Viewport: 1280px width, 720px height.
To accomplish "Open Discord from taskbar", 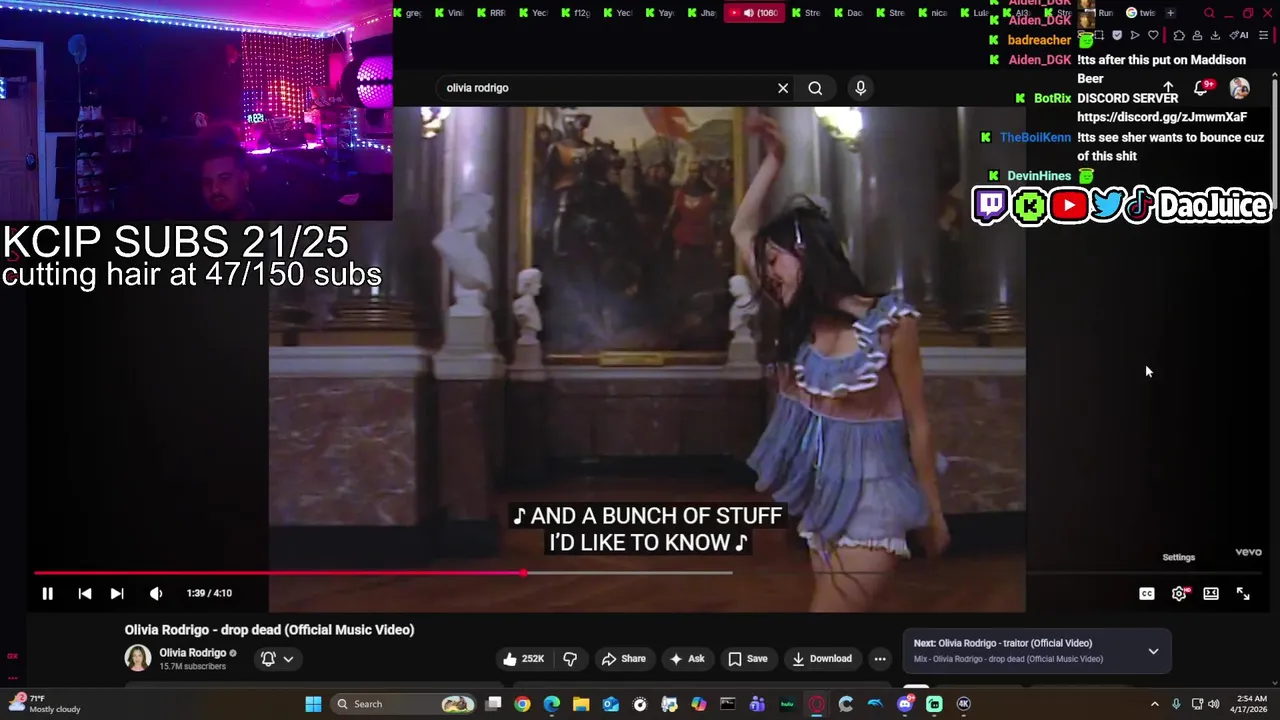I will pyautogui.click(x=905, y=704).
